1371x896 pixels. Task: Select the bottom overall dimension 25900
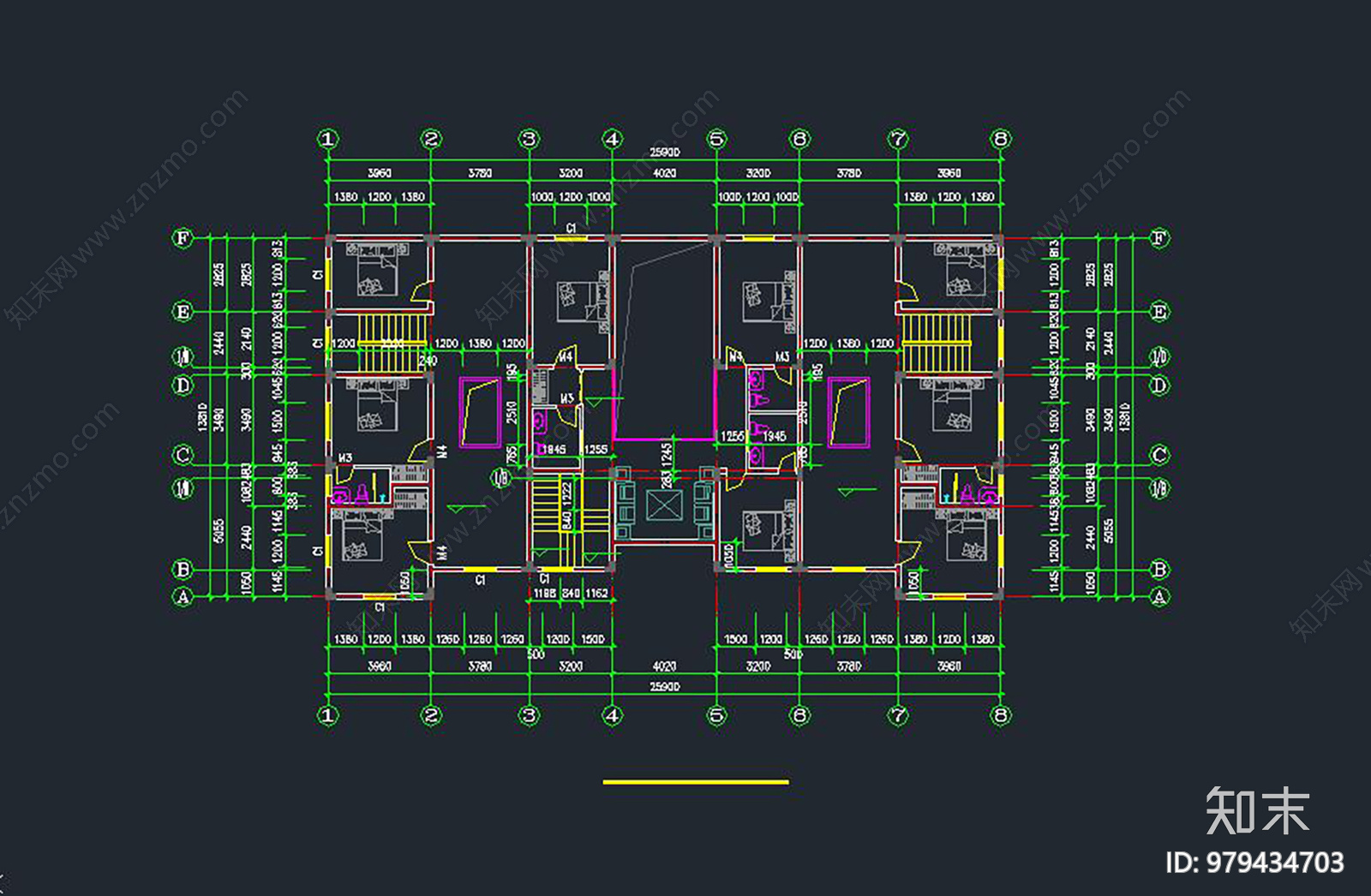click(664, 687)
